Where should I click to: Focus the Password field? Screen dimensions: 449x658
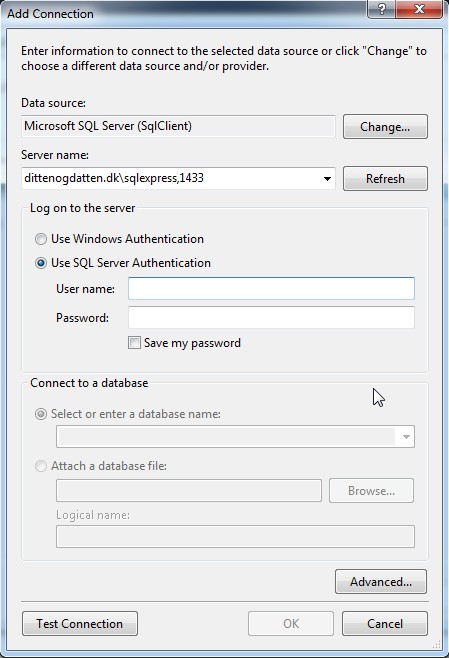[271, 318]
